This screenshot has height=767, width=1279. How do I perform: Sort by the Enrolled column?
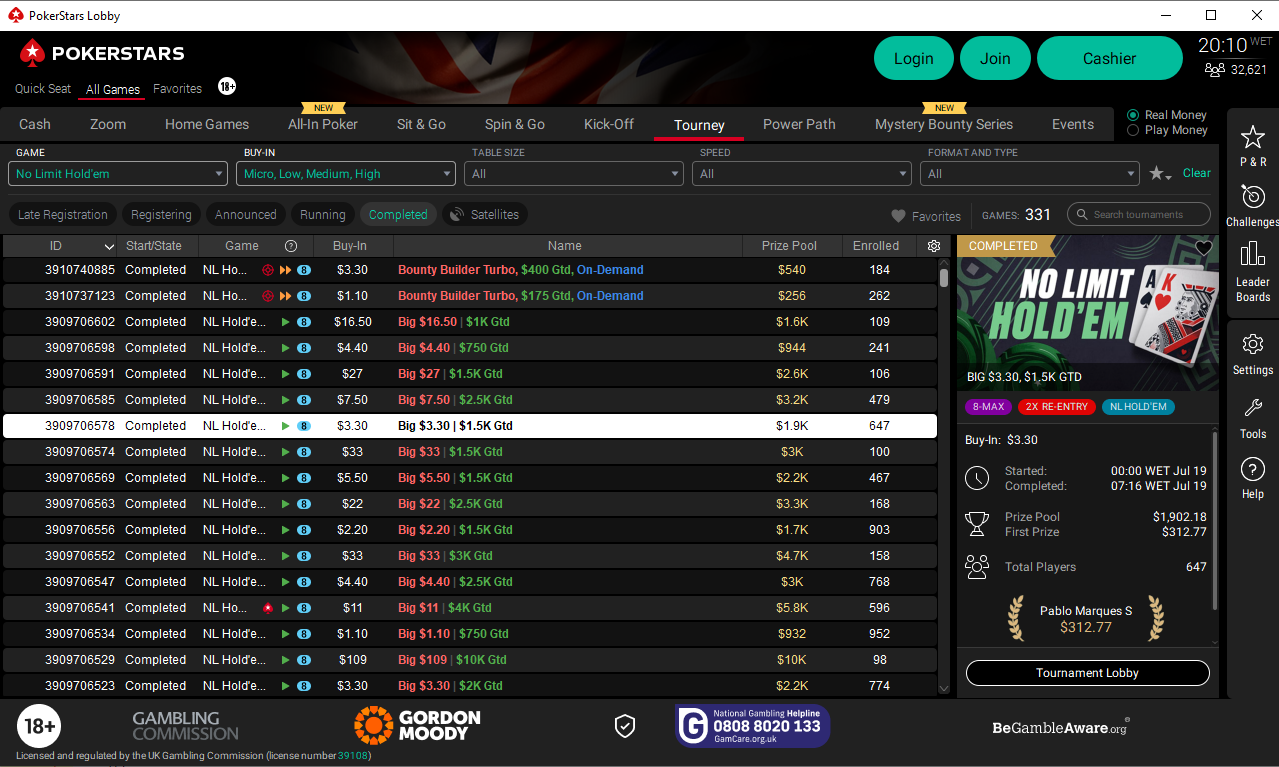click(876, 246)
